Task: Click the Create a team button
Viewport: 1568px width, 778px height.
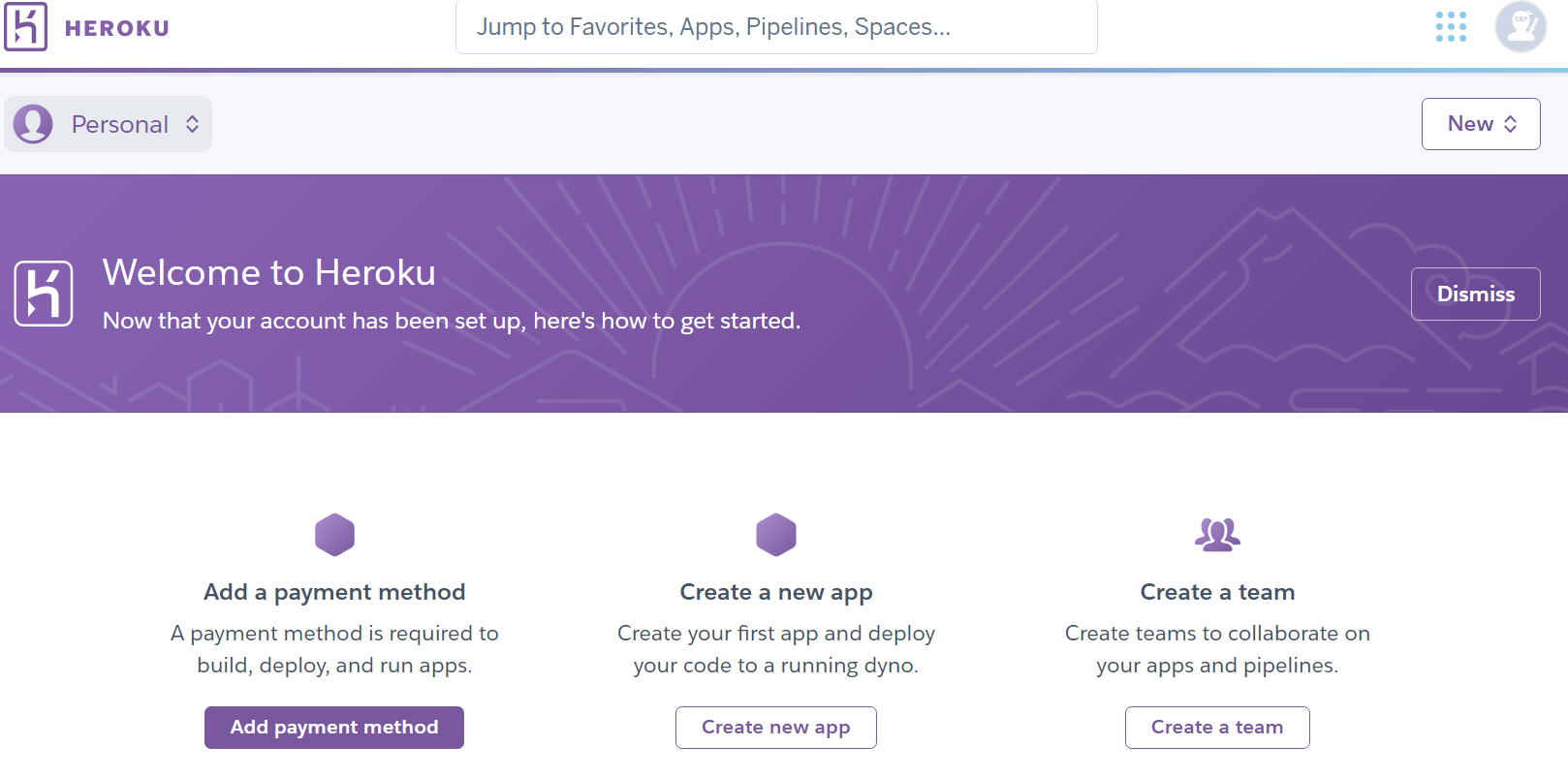Action: click(1217, 728)
